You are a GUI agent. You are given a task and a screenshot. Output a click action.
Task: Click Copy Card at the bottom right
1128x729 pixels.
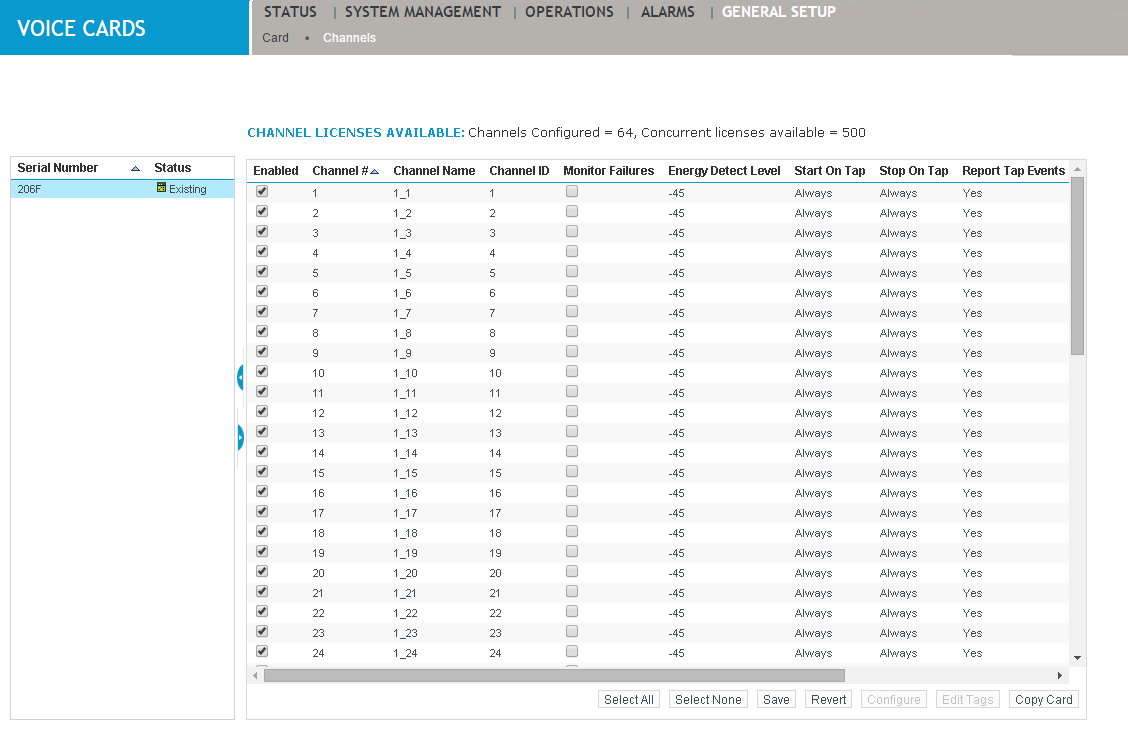point(1043,699)
